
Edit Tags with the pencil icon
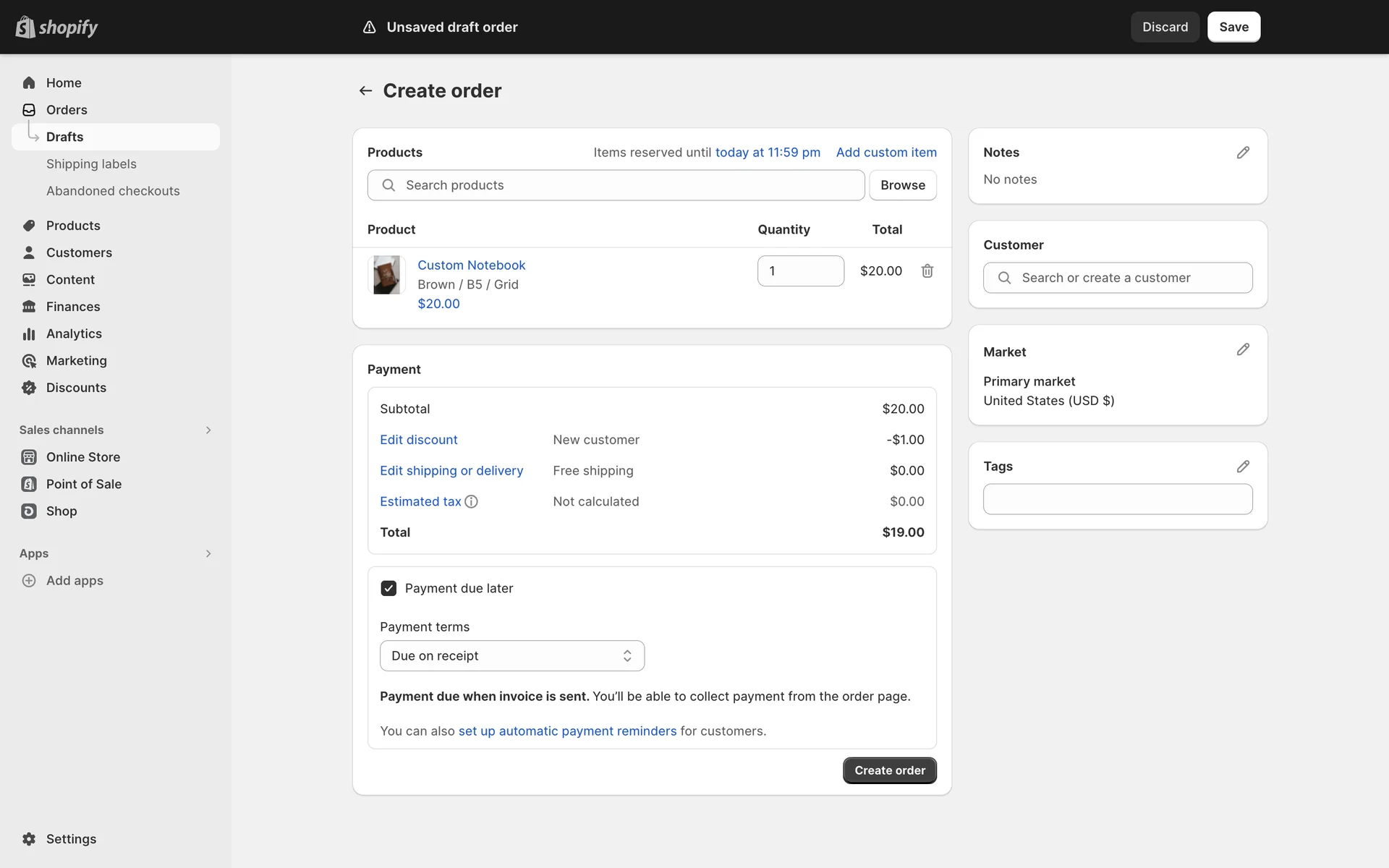1242,467
